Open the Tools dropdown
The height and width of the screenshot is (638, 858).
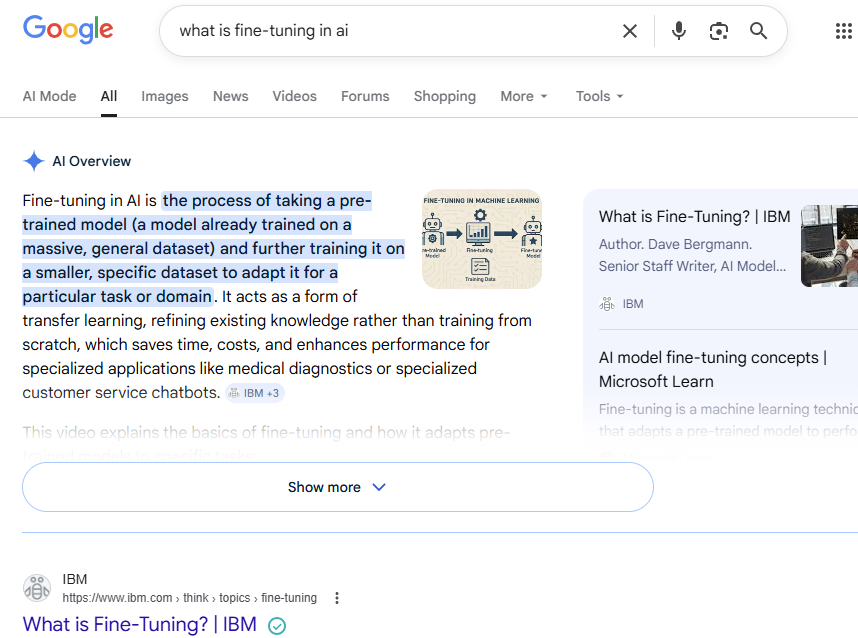pyautogui.click(x=599, y=96)
